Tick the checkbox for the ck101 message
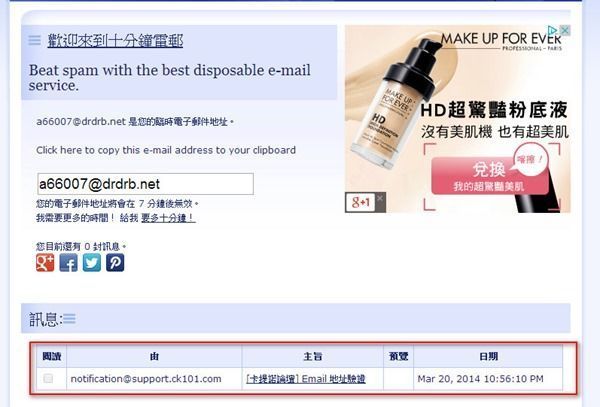The height and width of the screenshot is (407, 600). tap(48, 378)
